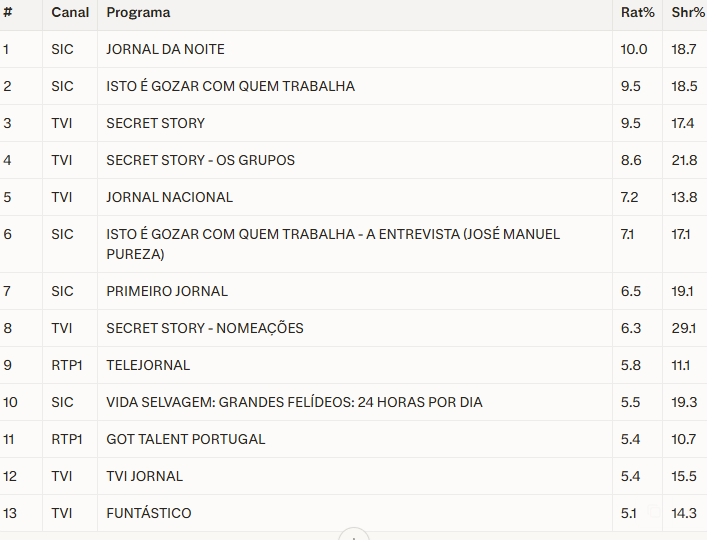Viewport: 707px width, 540px height.
Task: Select the TVI JORNAL row
Action: coord(144,476)
